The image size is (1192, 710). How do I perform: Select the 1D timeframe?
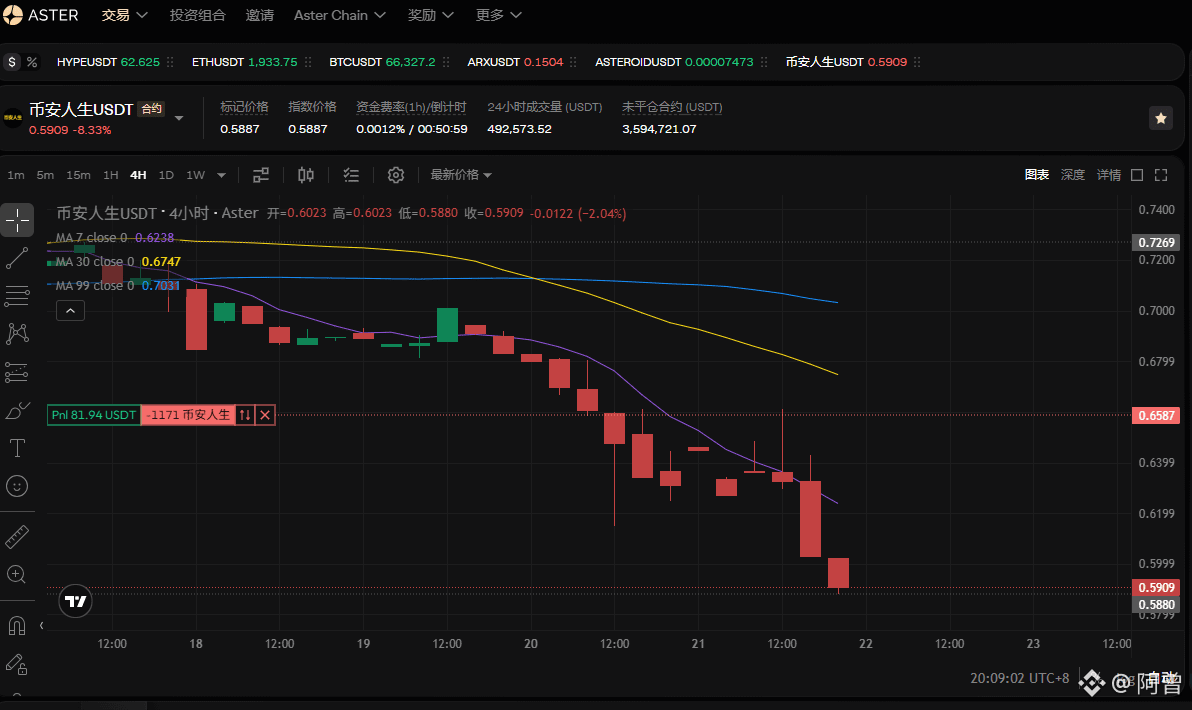point(166,175)
